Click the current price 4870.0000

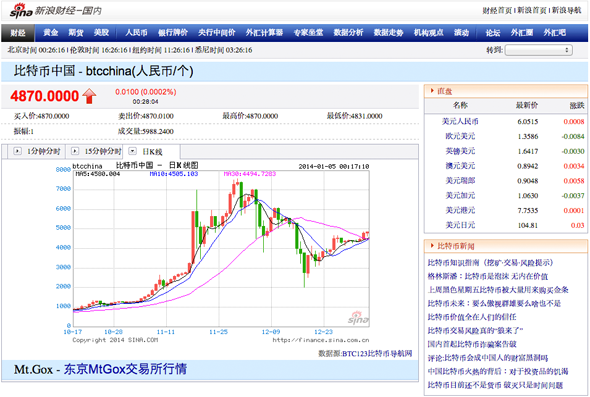[44, 96]
